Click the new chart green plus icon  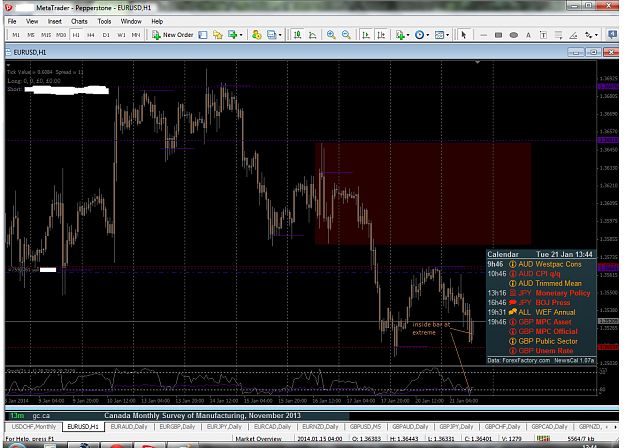pyautogui.click(x=232, y=35)
